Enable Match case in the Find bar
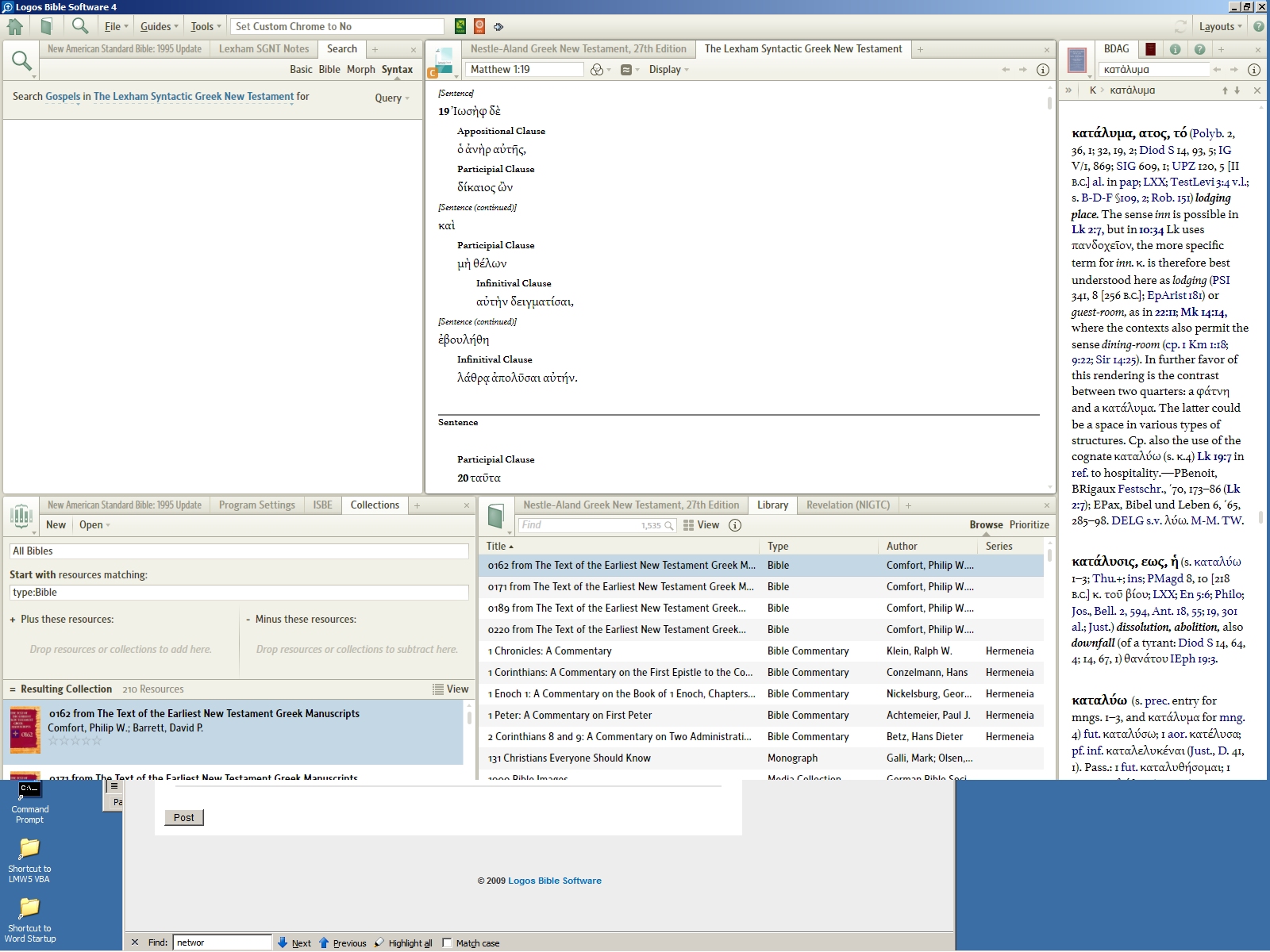Image resolution: width=1270 pixels, height=952 pixels. click(448, 942)
